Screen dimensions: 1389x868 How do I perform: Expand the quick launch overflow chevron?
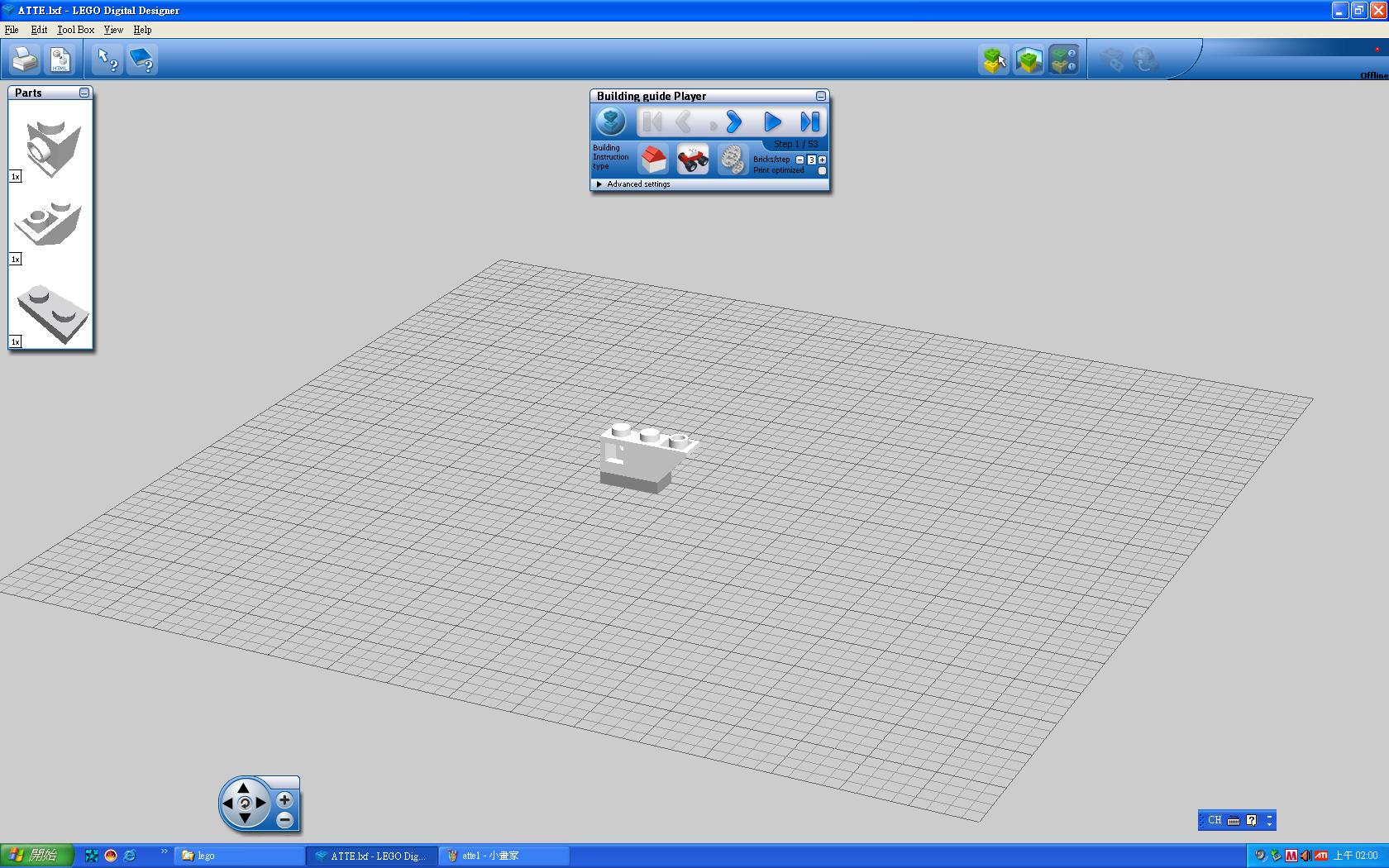click(164, 851)
